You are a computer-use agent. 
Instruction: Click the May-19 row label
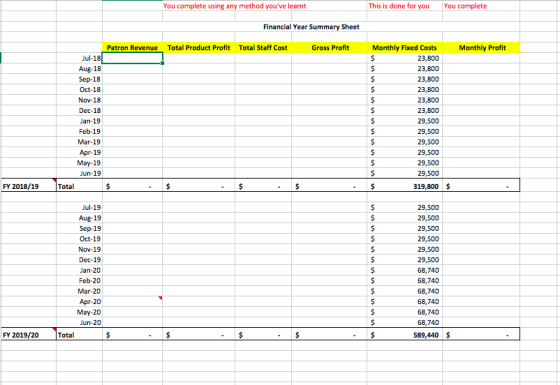coord(89,162)
